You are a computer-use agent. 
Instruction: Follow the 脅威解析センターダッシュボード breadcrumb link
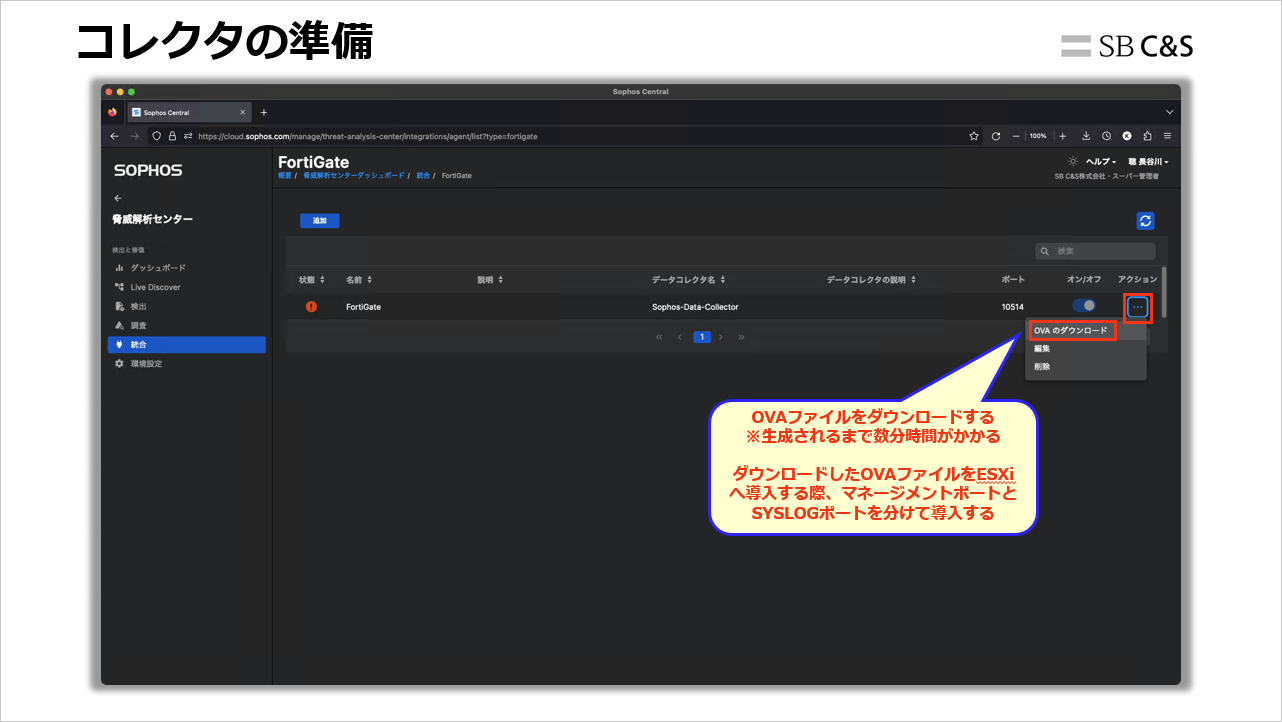click(354, 175)
